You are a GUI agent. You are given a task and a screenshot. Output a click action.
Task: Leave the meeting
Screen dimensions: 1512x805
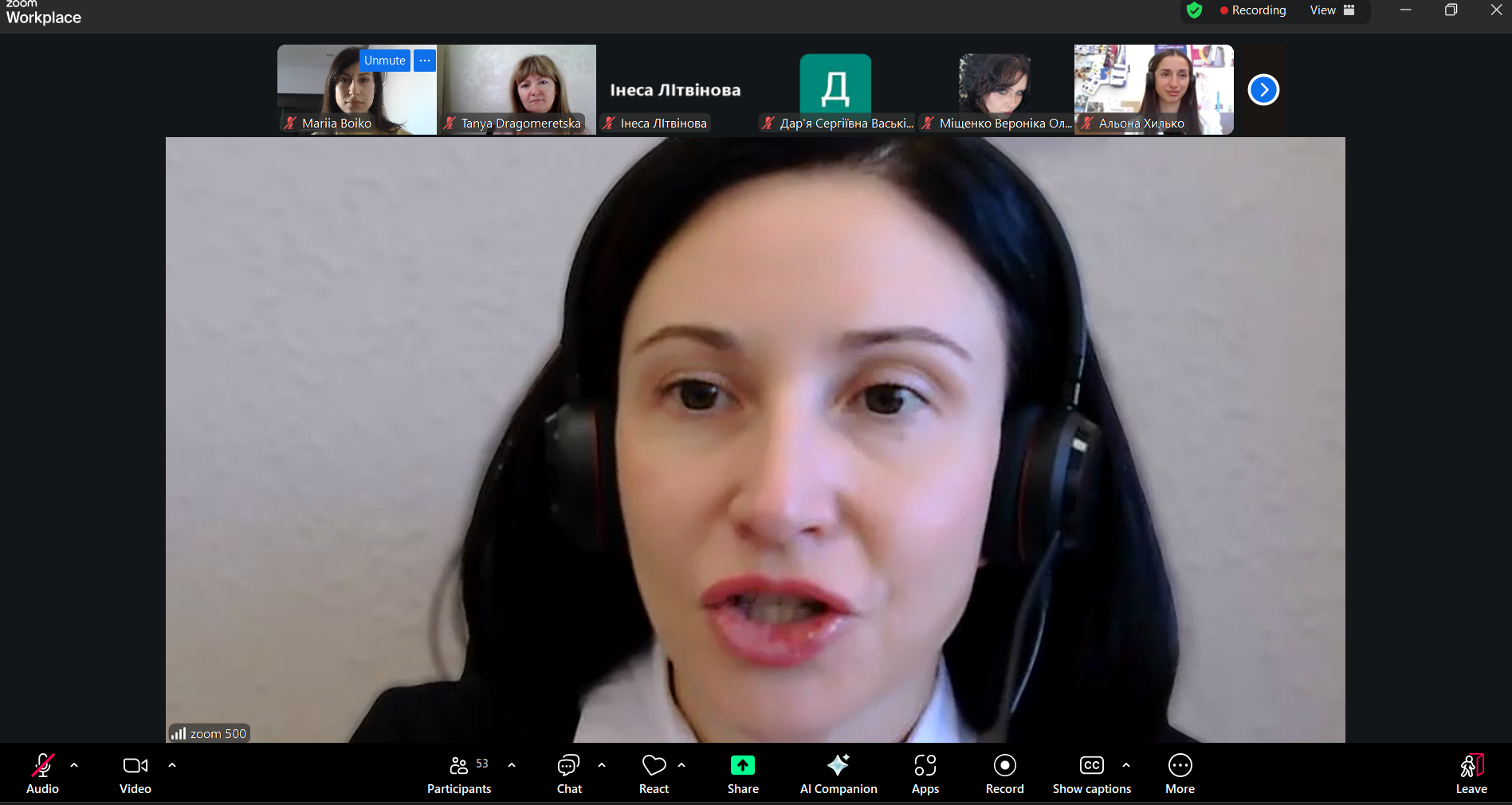pos(1471,775)
